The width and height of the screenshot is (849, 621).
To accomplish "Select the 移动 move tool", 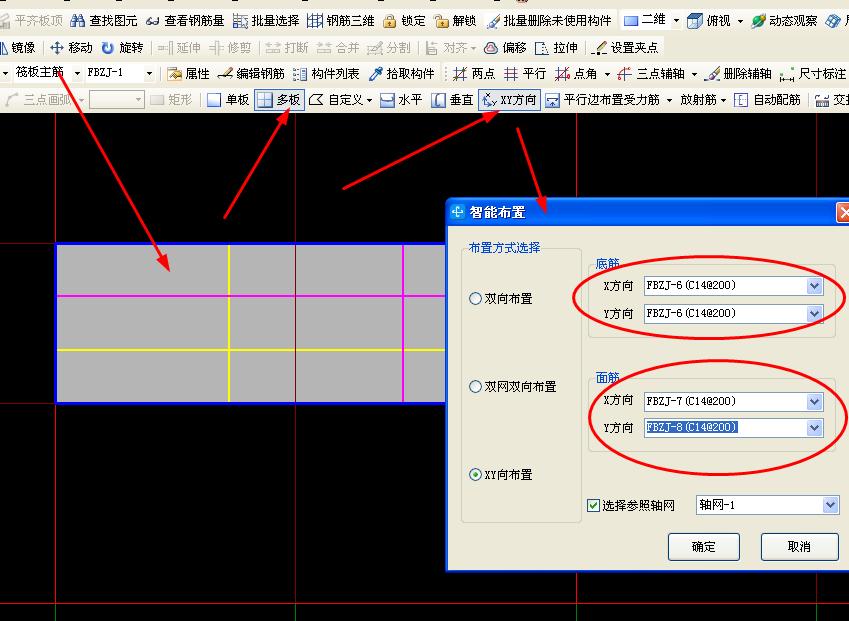I will click(x=71, y=48).
